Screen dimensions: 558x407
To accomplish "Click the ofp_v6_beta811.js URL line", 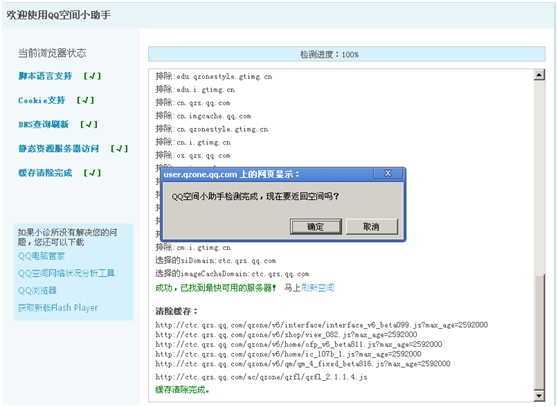I will 299,344.
